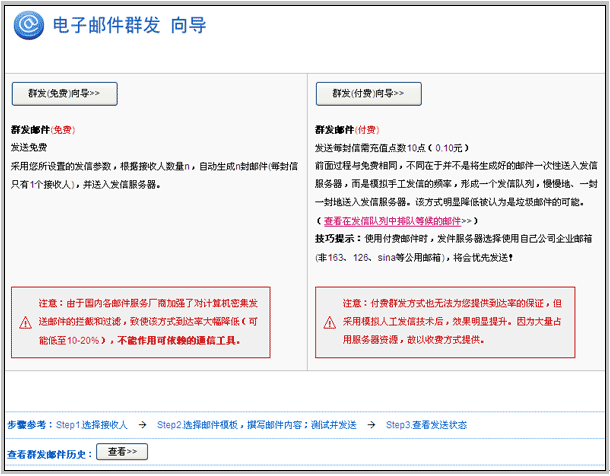
Task: Click the 群发邮件(付费) heading
Action: pos(347,130)
